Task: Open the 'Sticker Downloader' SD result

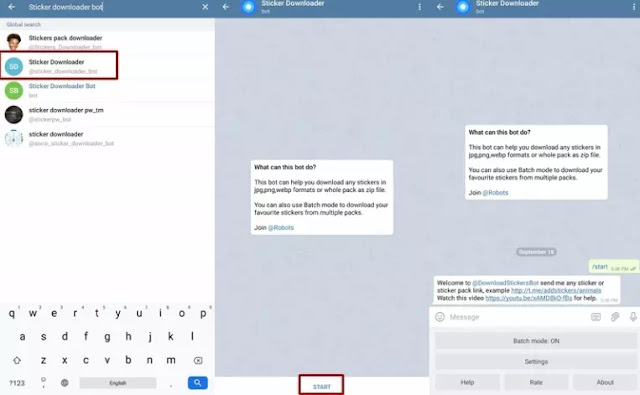Action: pos(107,66)
